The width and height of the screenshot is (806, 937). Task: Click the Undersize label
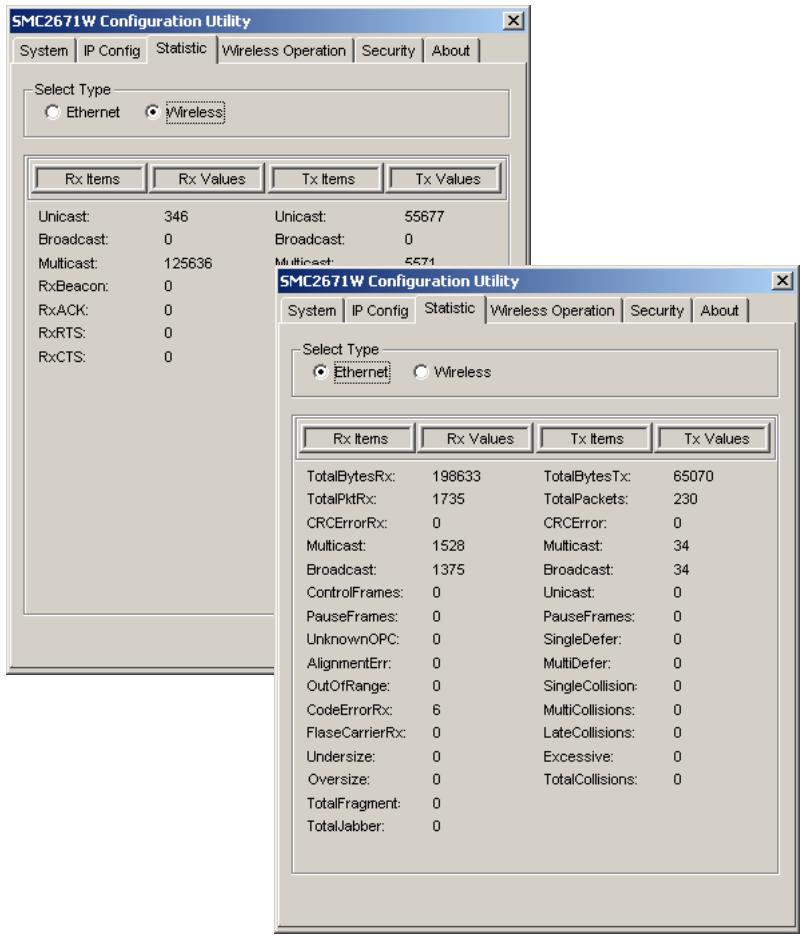341,757
